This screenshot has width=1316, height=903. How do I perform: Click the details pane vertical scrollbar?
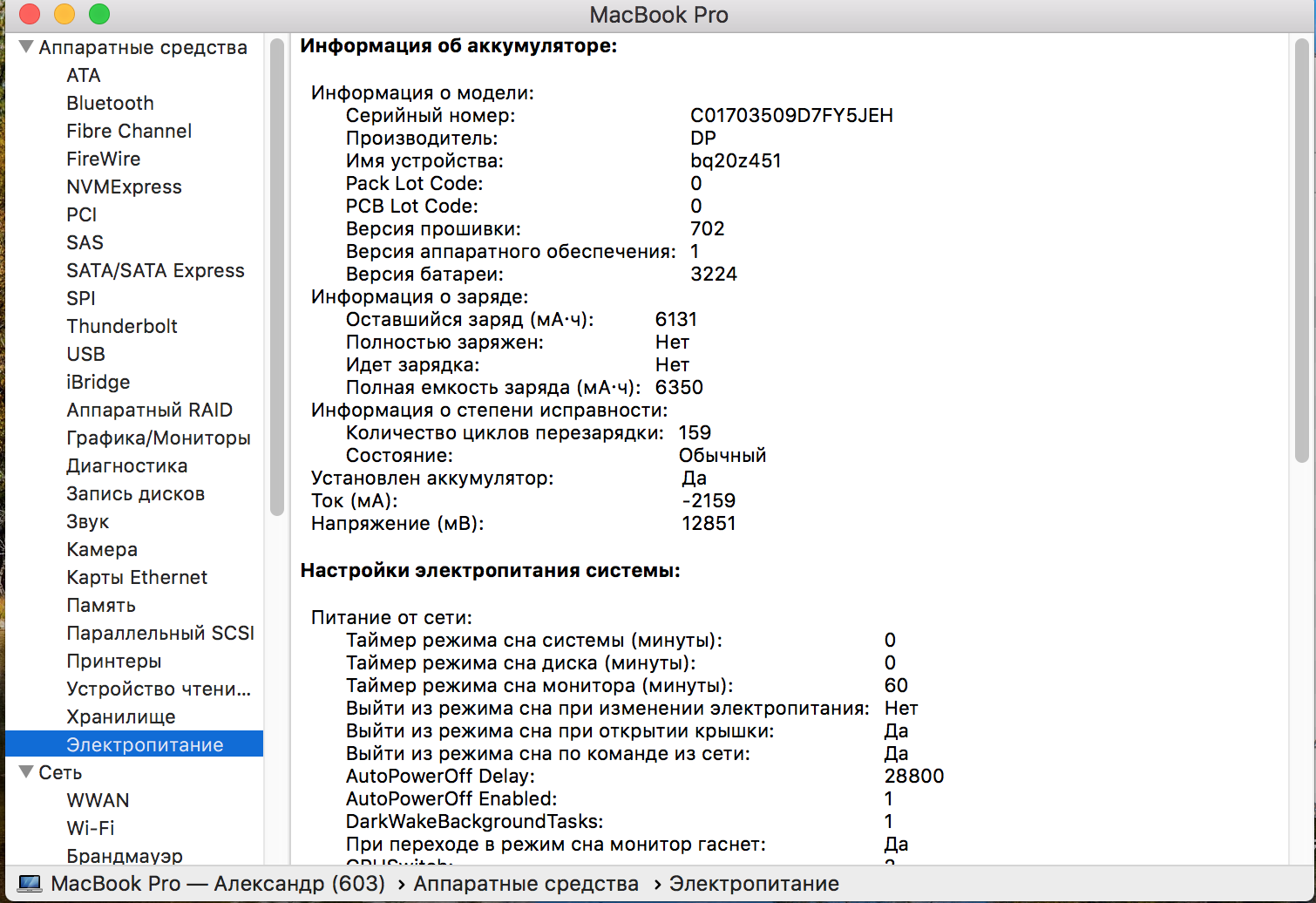coord(1302,251)
